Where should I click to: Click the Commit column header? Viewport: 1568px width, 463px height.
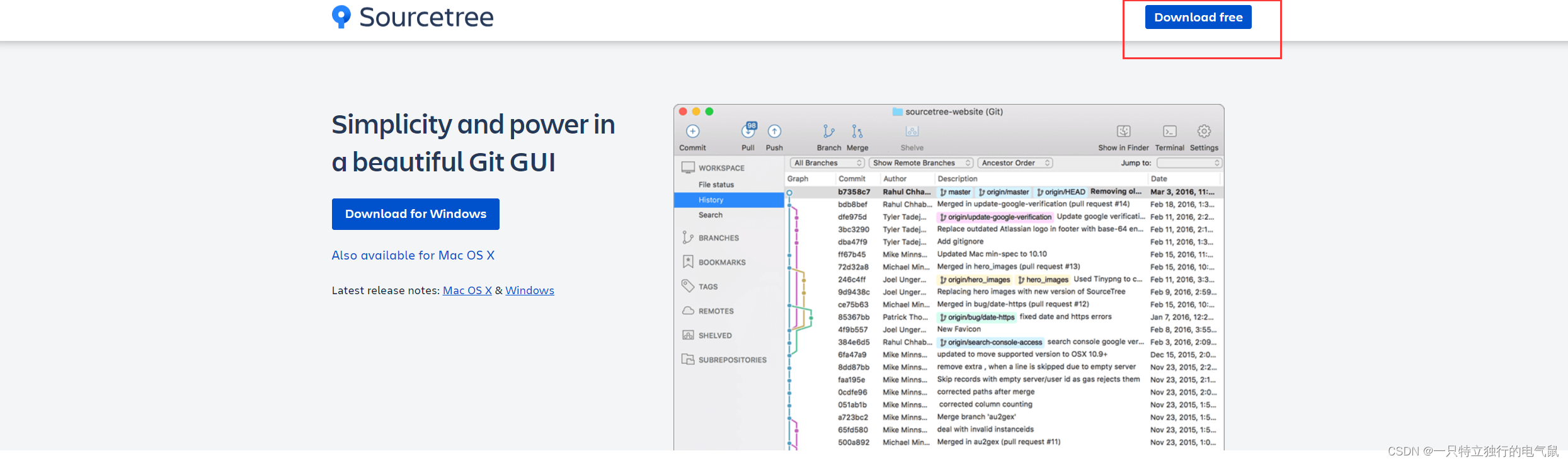(852, 179)
